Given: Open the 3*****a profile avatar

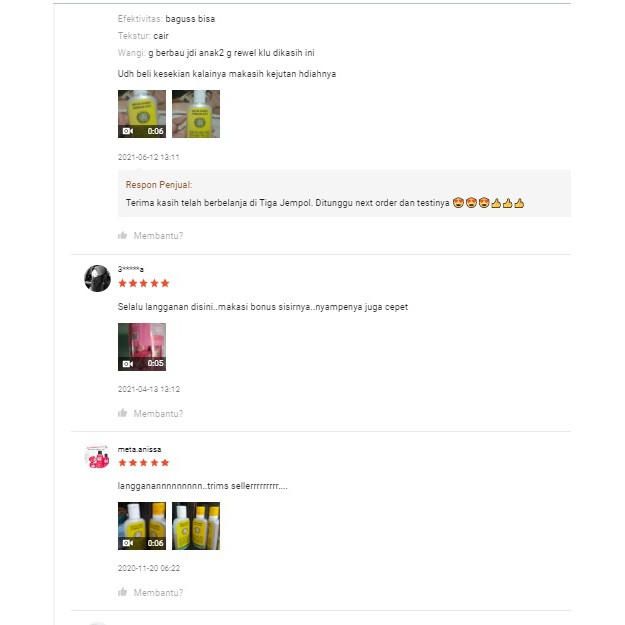Looking at the screenshot, I should point(97,278).
